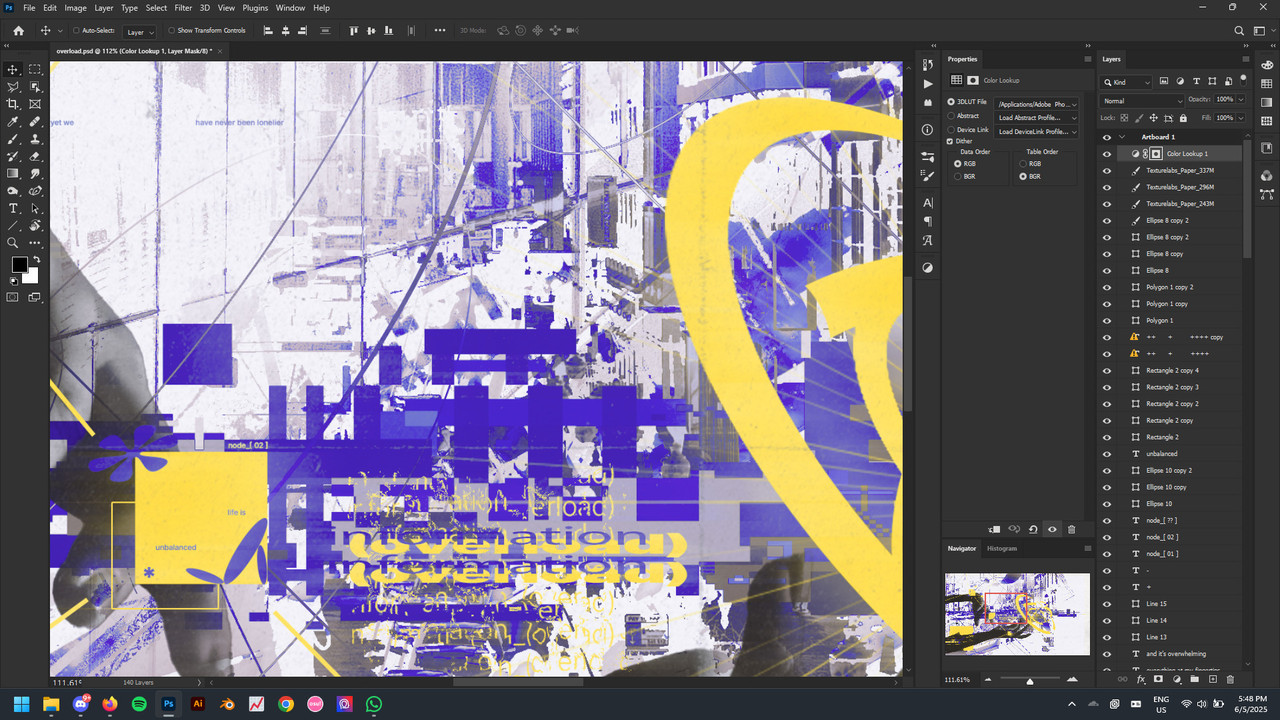Toggle the Dither checkbox
Screen dimensions: 1280x720
click(951, 141)
